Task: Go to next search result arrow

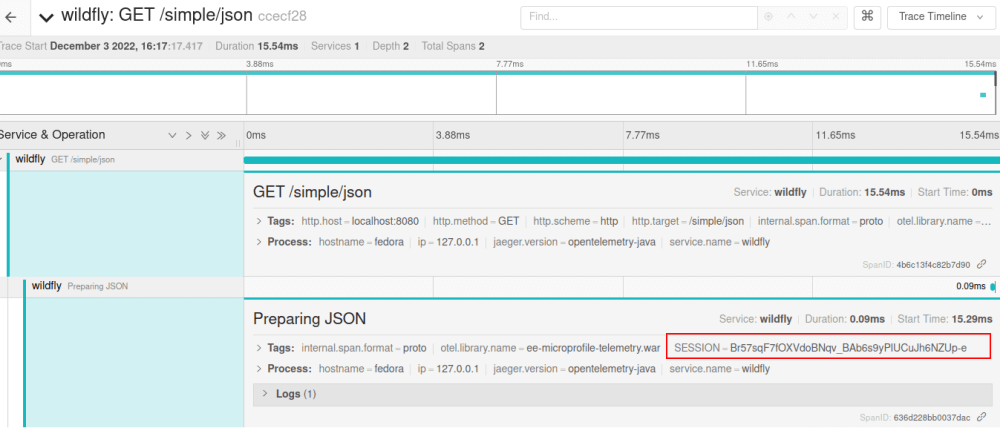Action: pyautogui.click(x=814, y=17)
